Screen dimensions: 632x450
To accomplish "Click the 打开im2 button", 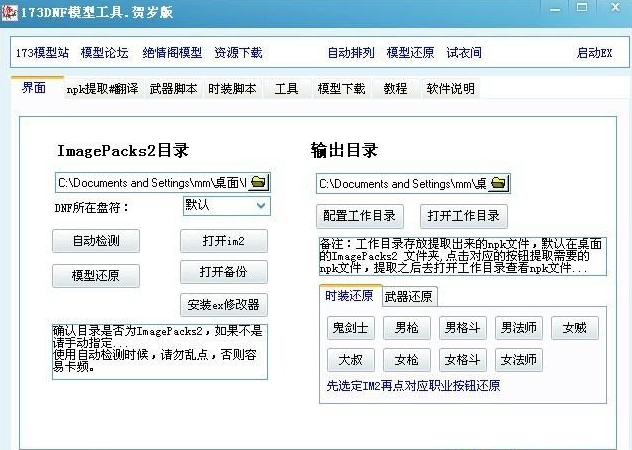I will click(224, 241).
